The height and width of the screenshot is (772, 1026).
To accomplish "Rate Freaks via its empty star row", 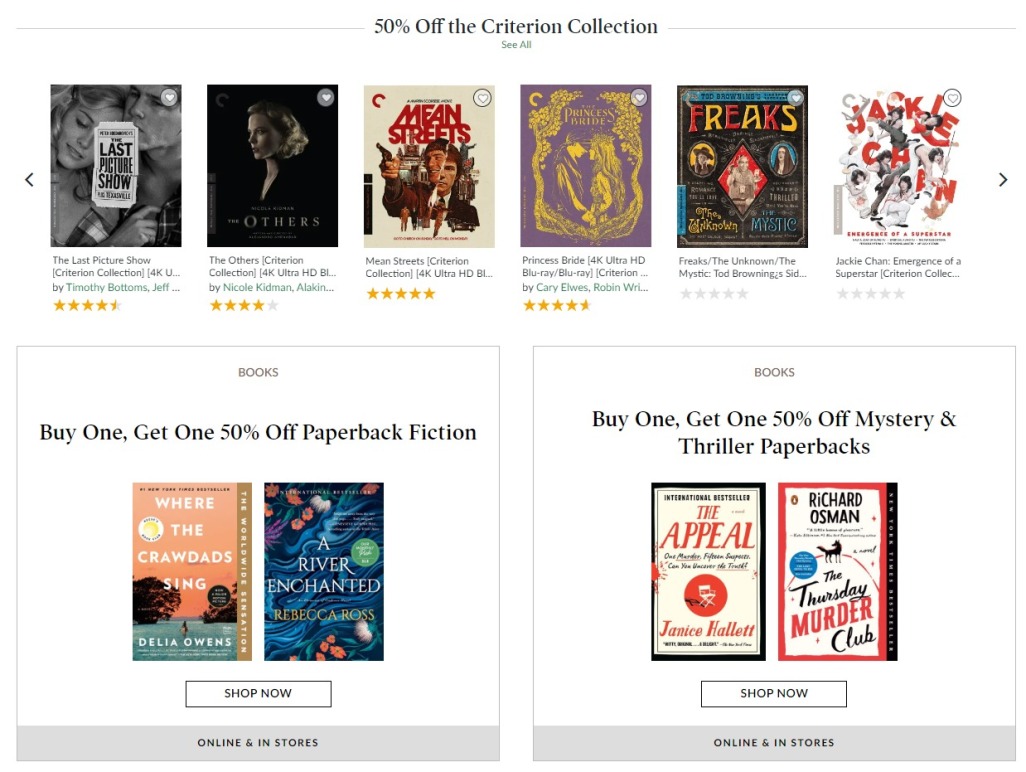I will (x=713, y=293).
